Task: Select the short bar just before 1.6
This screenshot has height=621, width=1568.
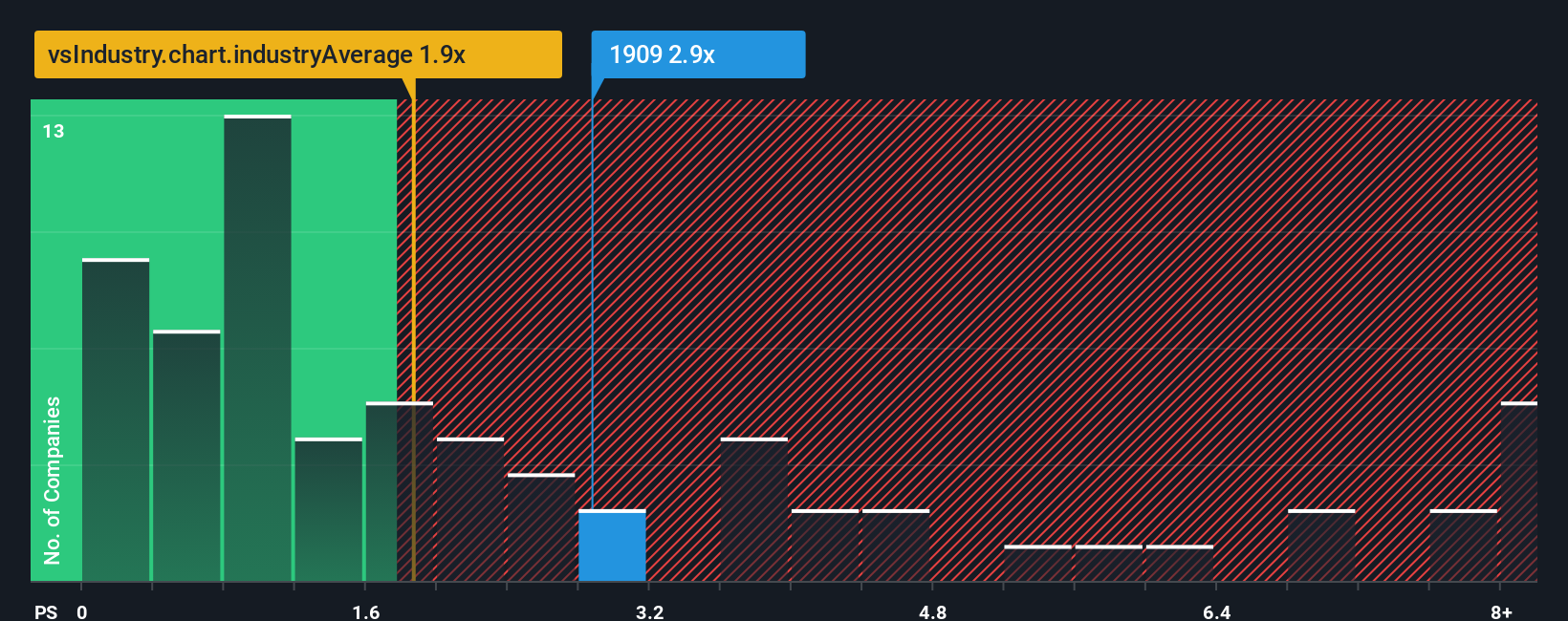Action: click(x=329, y=510)
